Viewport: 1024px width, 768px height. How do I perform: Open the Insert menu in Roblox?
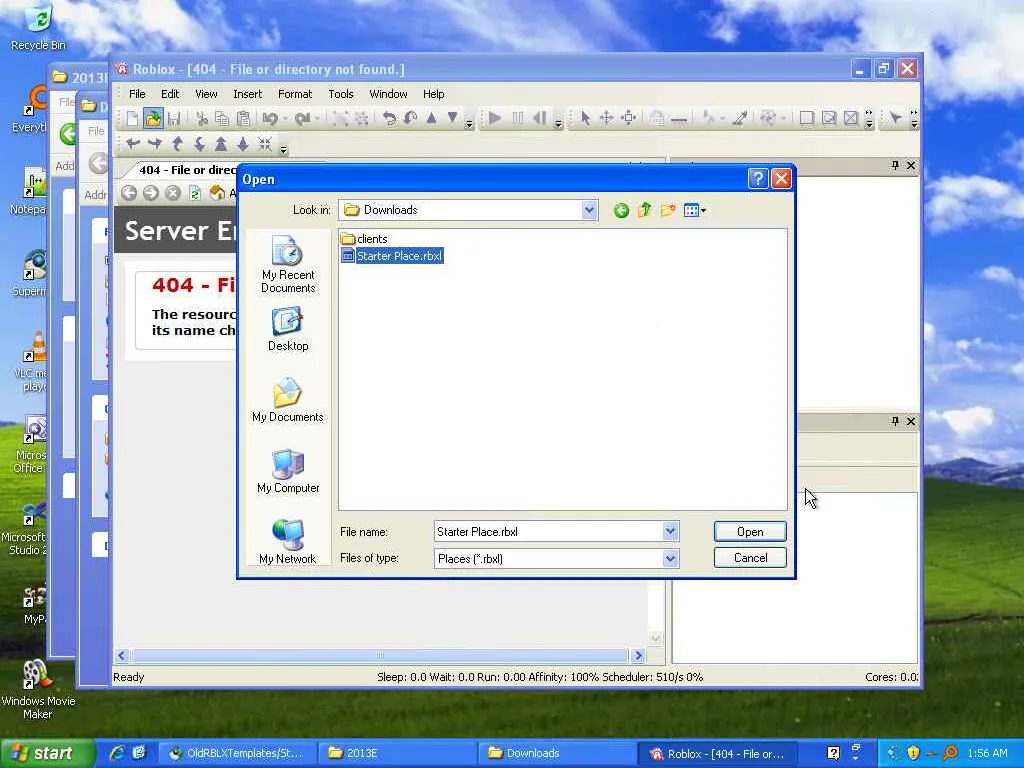tap(248, 94)
